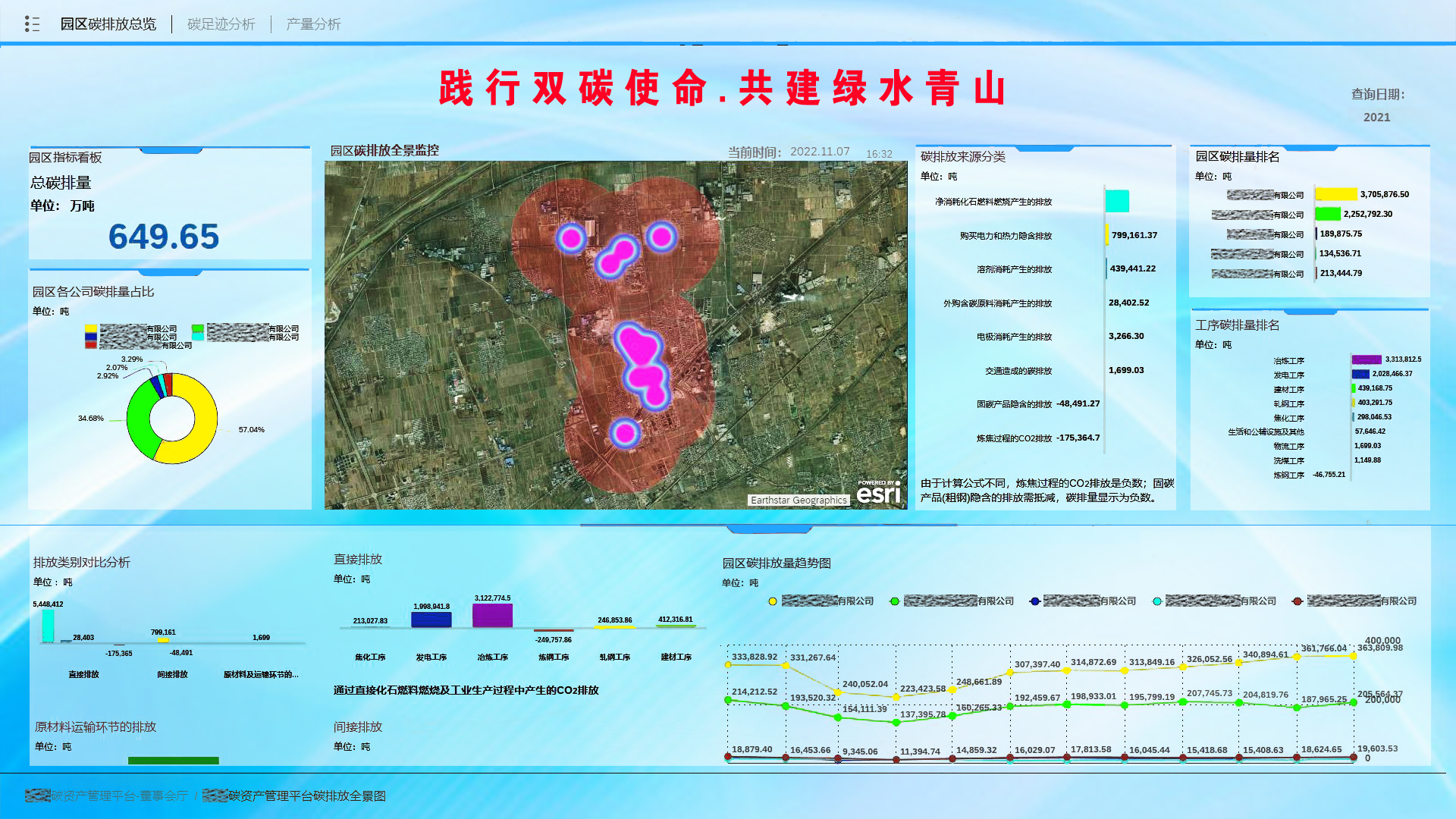
Task: Click the 189,875.75 company ranking value
Action: (1341, 234)
